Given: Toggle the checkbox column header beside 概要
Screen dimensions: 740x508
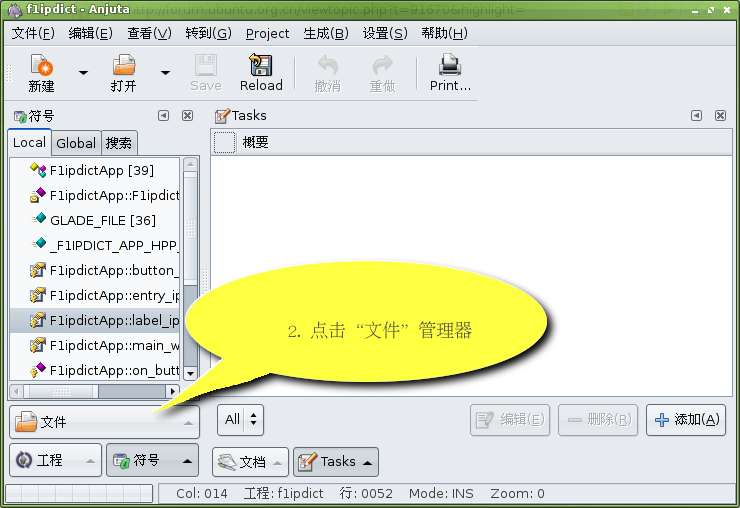Looking at the screenshot, I should tap(225, 143).
